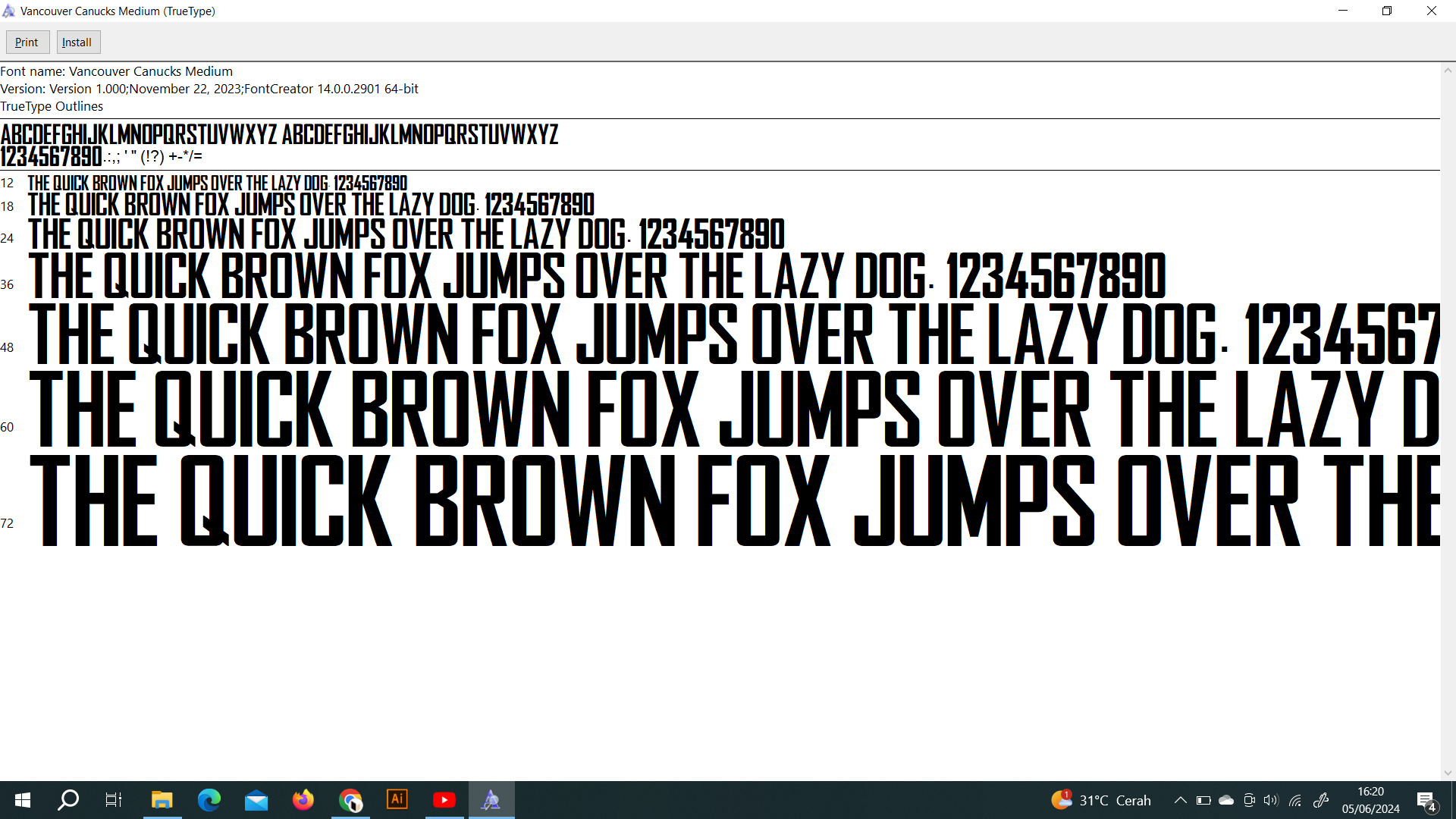
Task: Open Windows Start menu
Action: tap(23, 800)
